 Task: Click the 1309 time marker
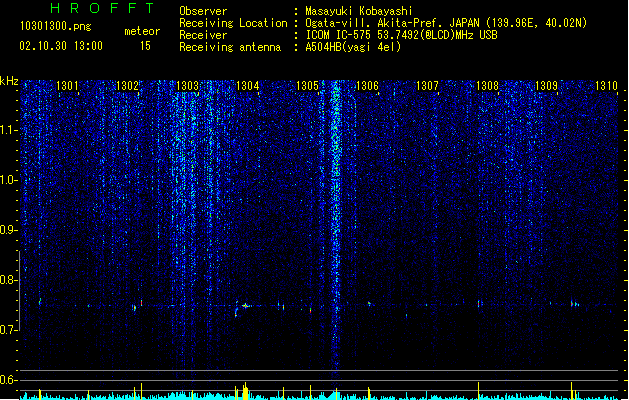point(546,85)
